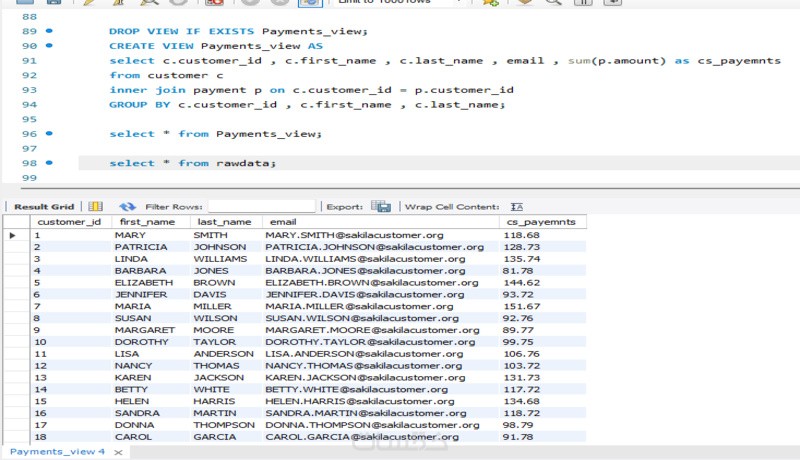Screen dimensions: 800x460
Task: Select the SANDRA first_name cell
Action: (151, 413)
